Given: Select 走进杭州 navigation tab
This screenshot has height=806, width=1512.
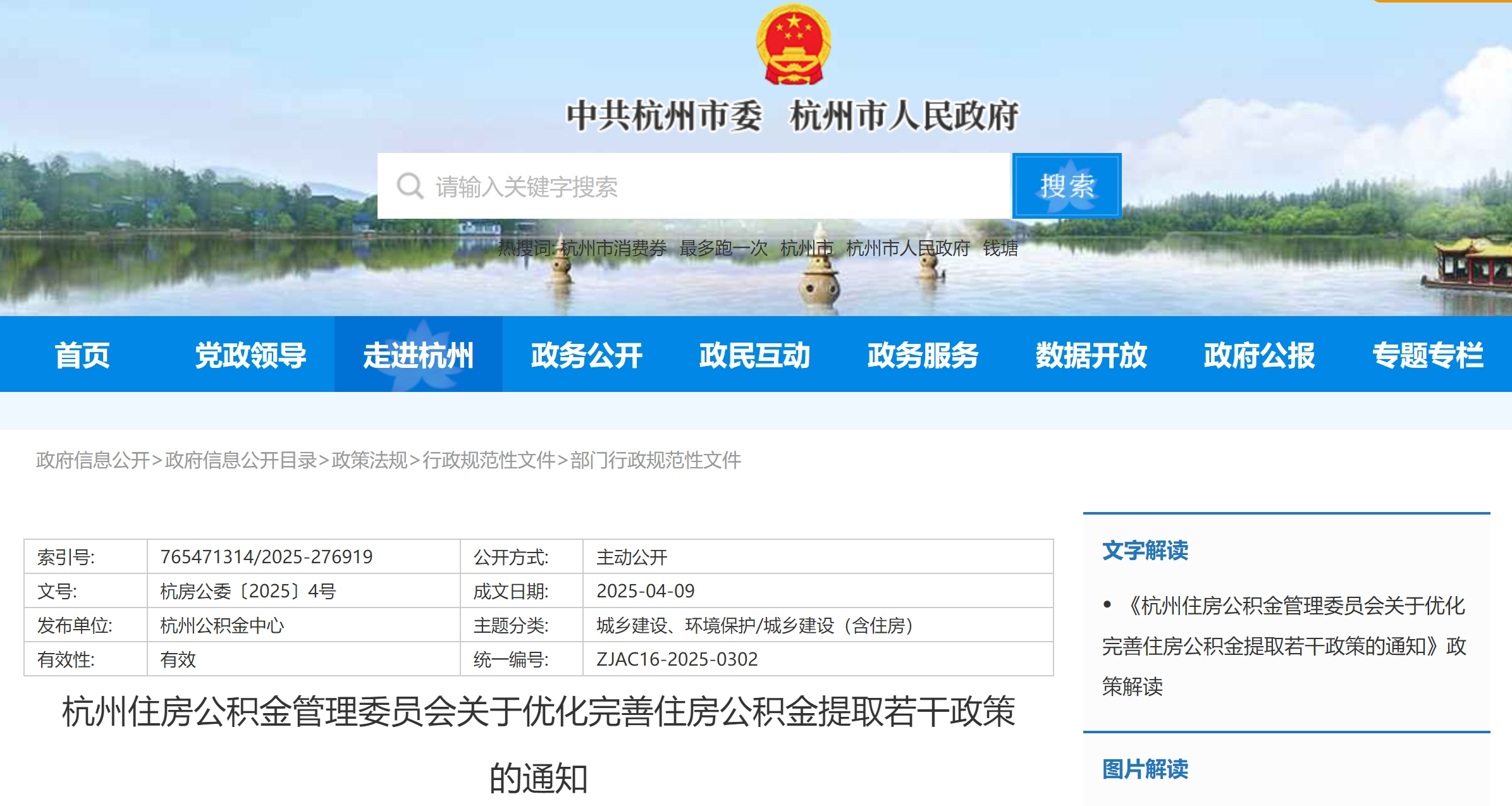Looking at the screenshot, I should 418,355.
